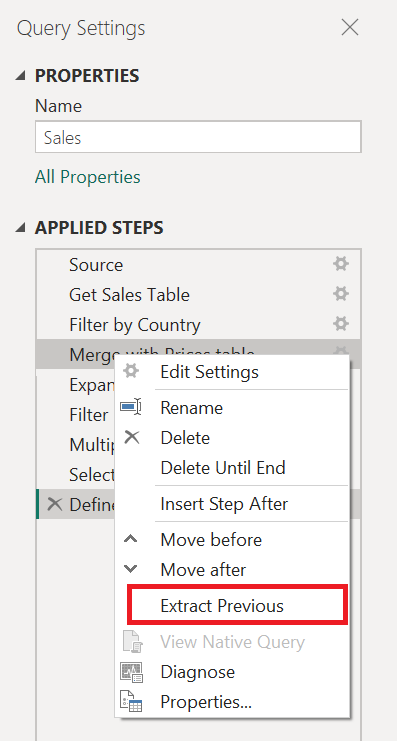Click the Diagnose icon in context menu

coord(131,672)
